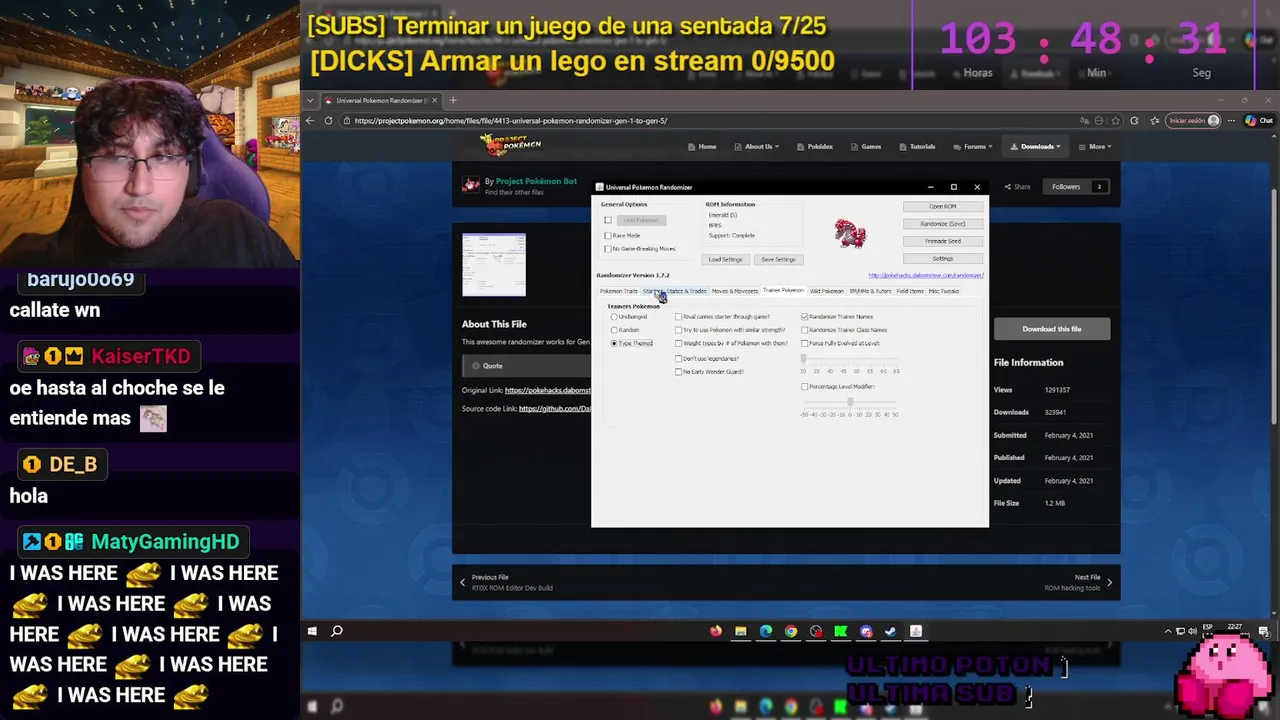Open the tab list dropdown arrow

coord(310,100)
